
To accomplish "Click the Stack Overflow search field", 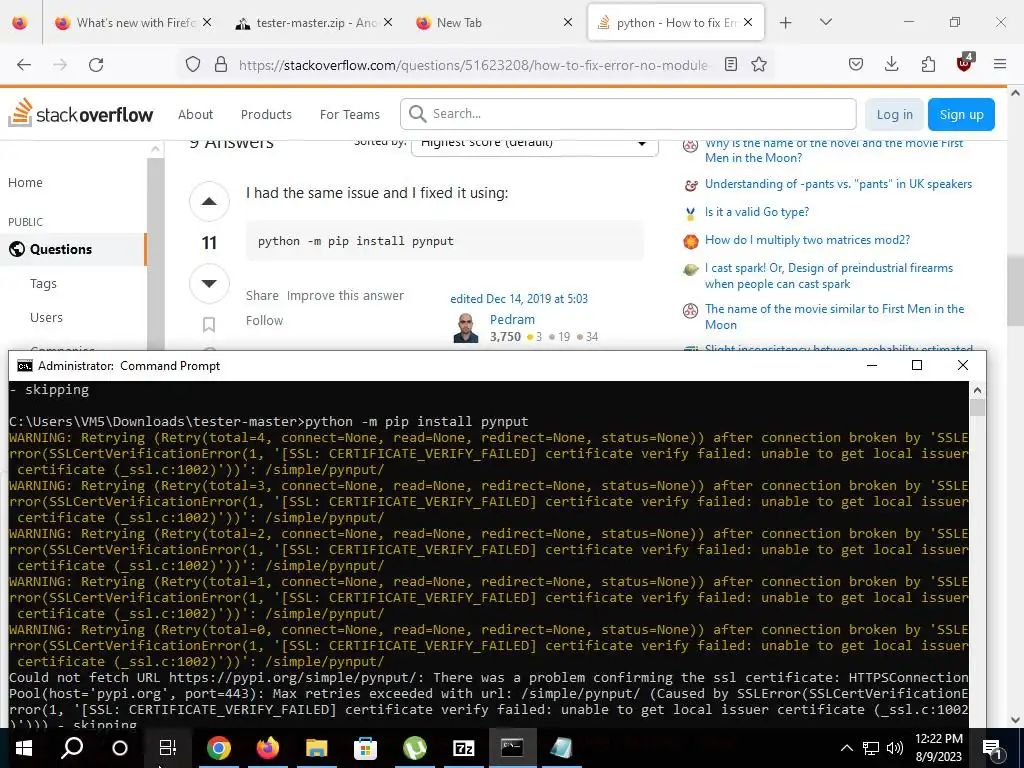I will click(628, 114).
